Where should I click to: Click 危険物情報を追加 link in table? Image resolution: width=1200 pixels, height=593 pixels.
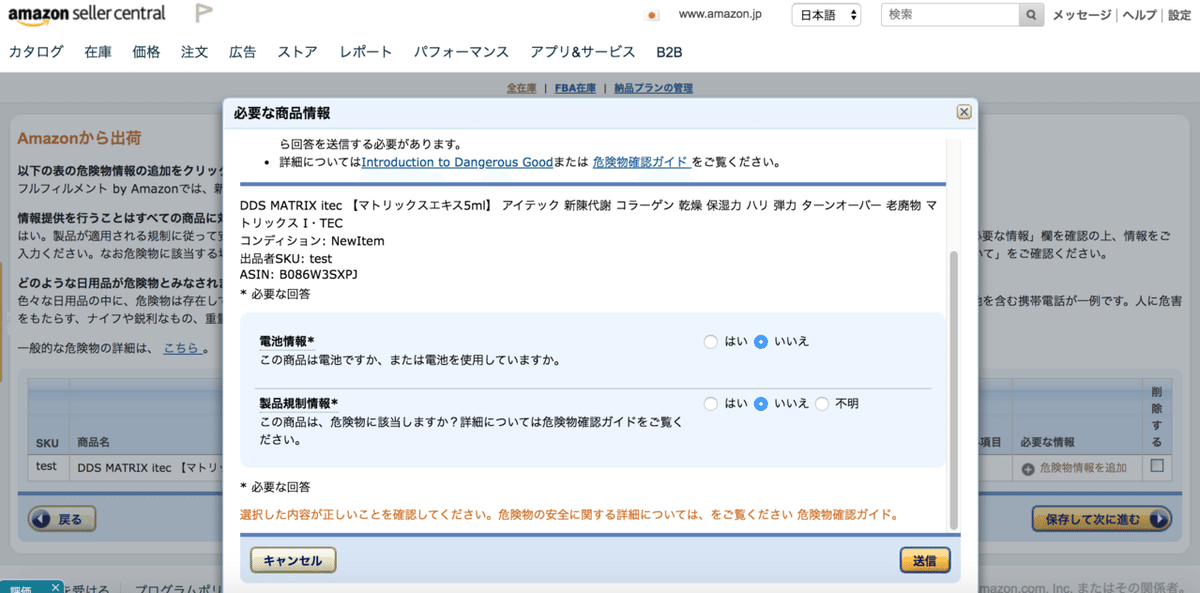1083,468
